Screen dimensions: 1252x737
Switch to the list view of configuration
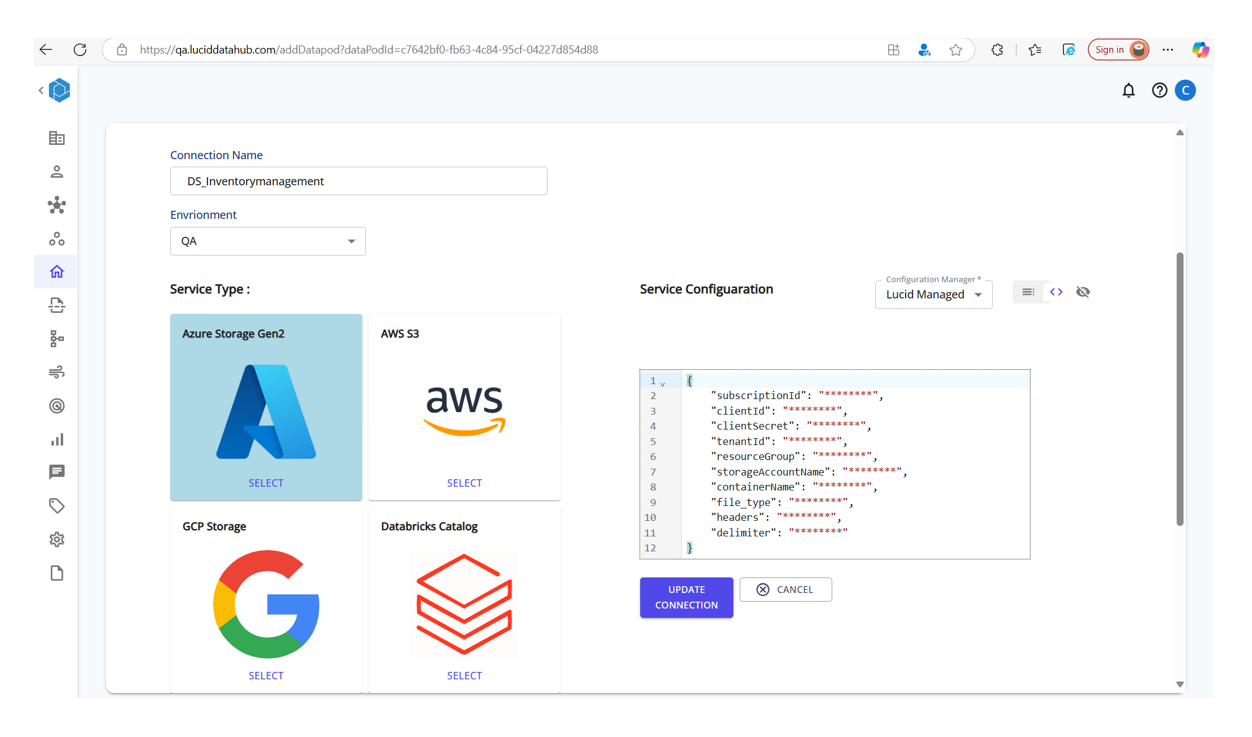point(1028,292)
